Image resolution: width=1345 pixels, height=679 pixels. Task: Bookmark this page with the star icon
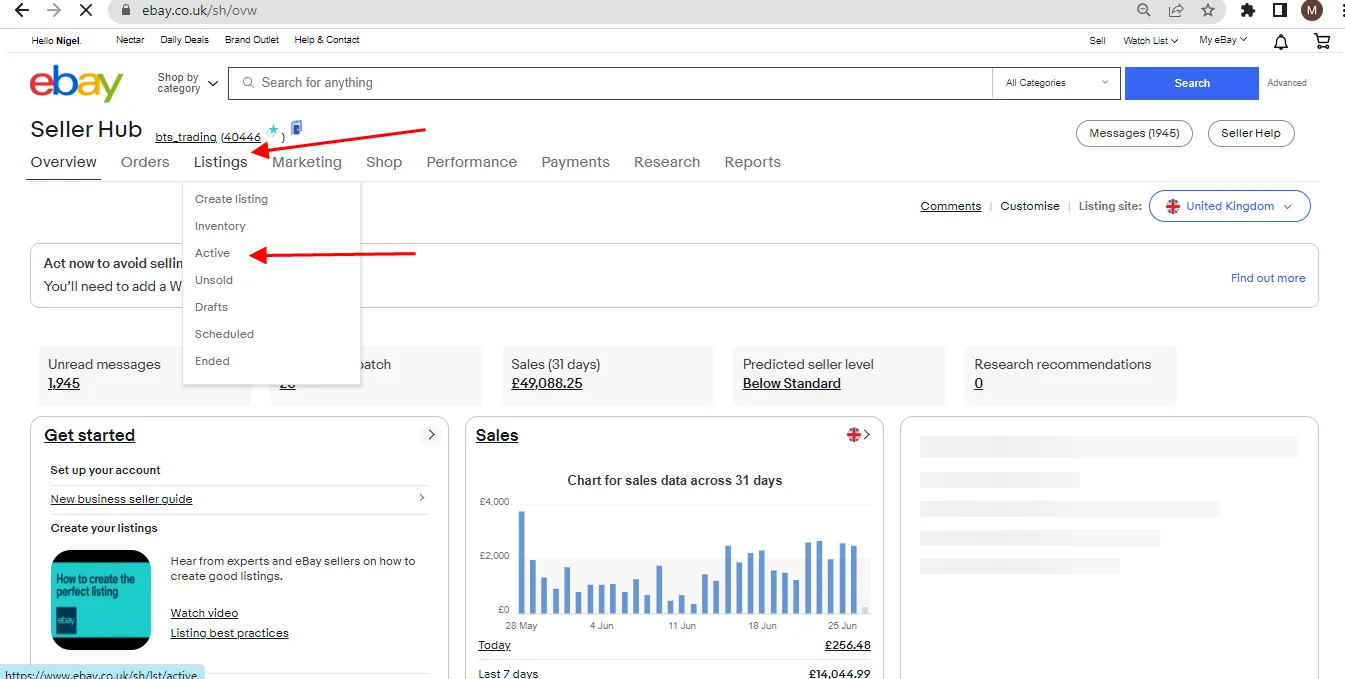pyautogui.click(x=1208, y=10)
